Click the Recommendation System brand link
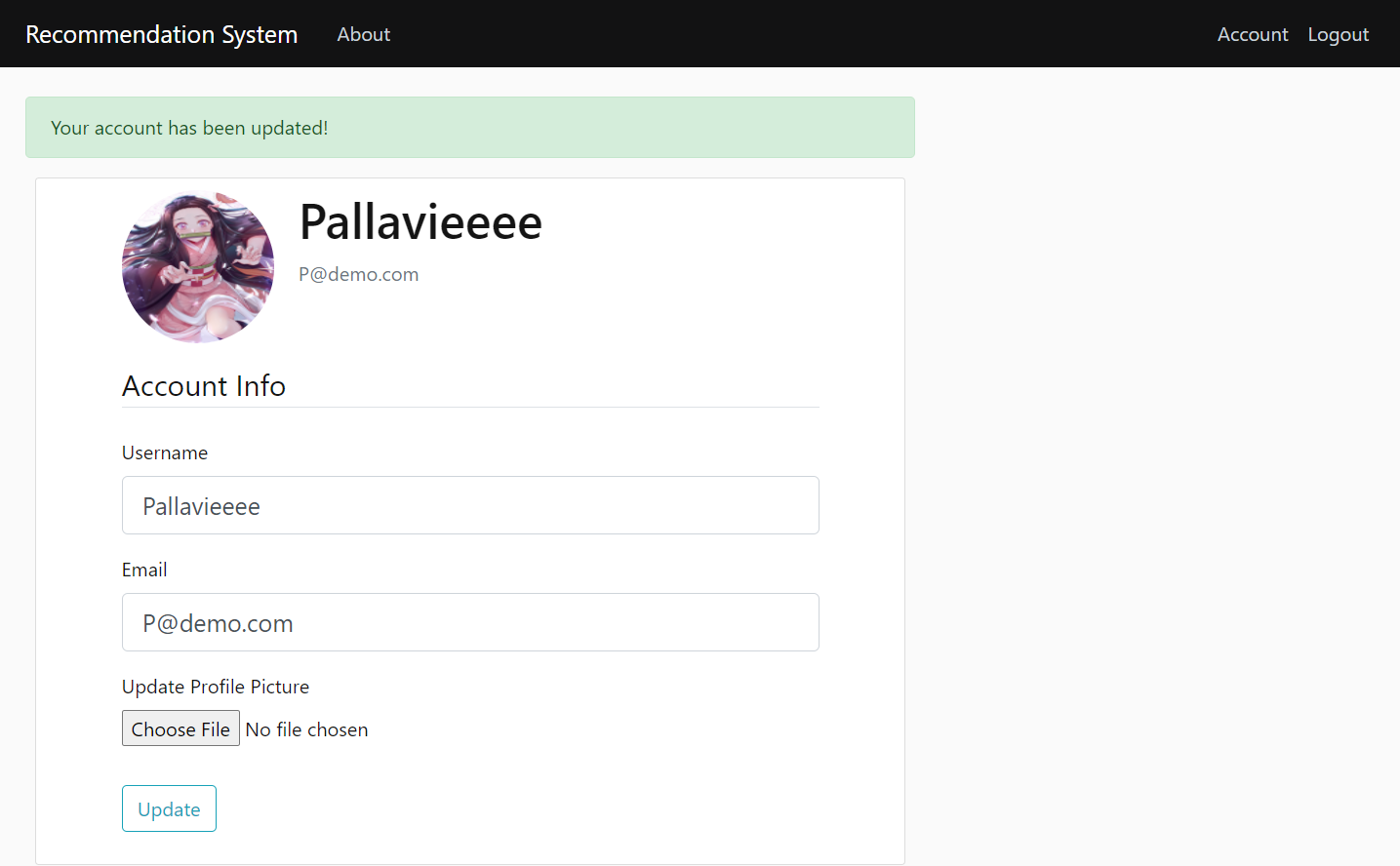 (161, 34)
